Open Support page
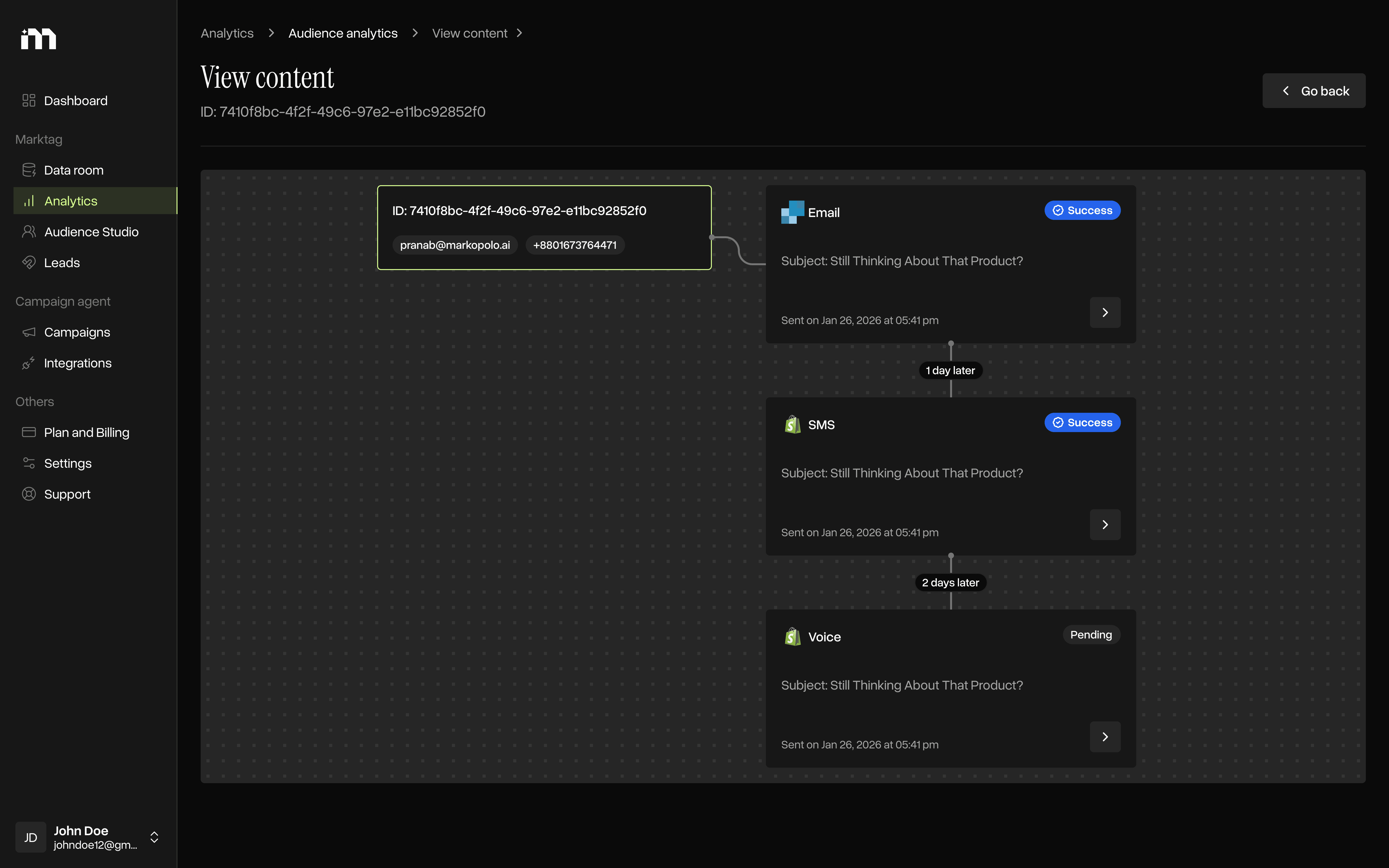 tap(95, 494)
